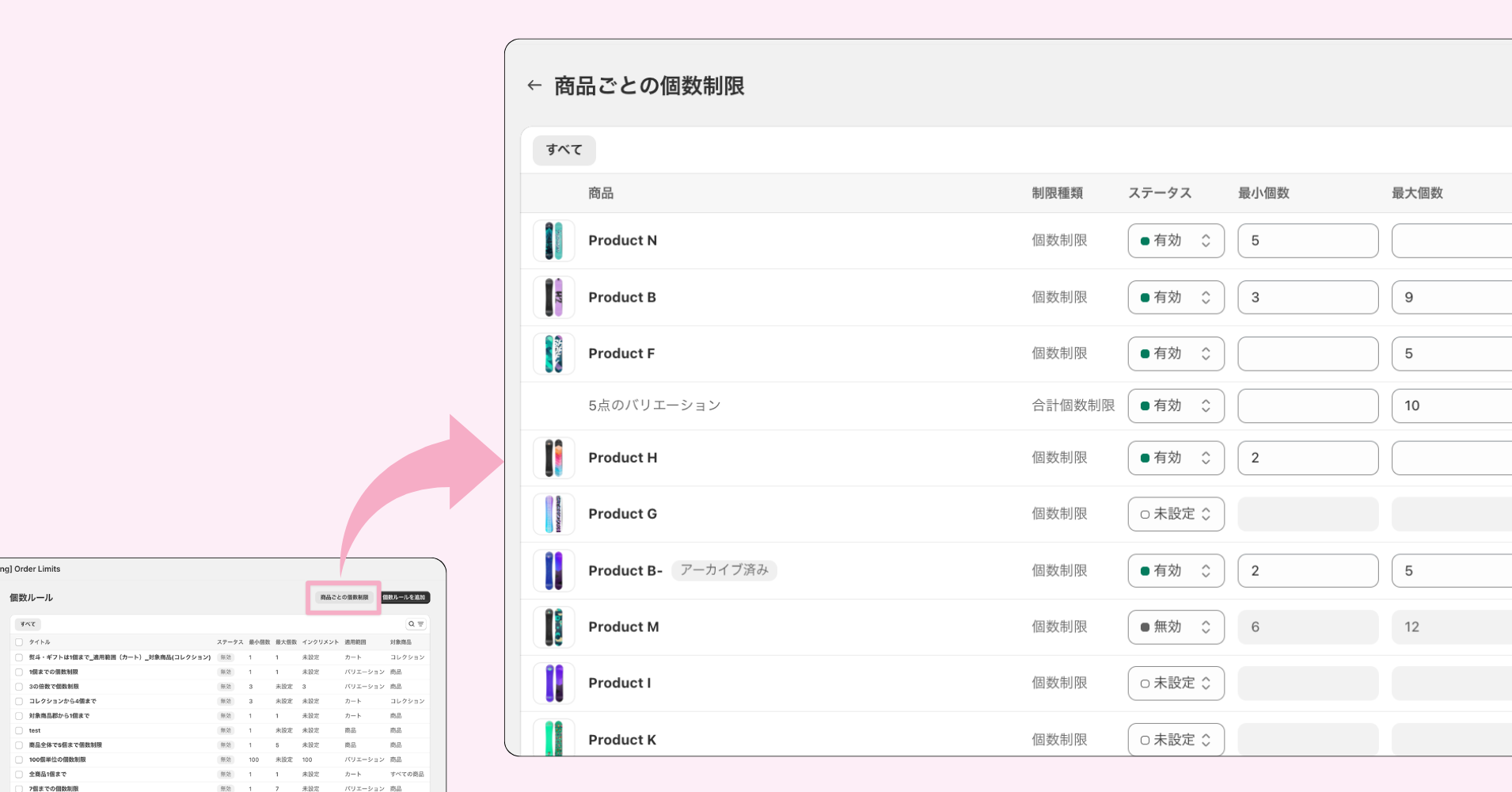Toggle select-all checkbox beside タイトル header
The width and height of the screenshot is (1512, 792).
tap(19, 642)
